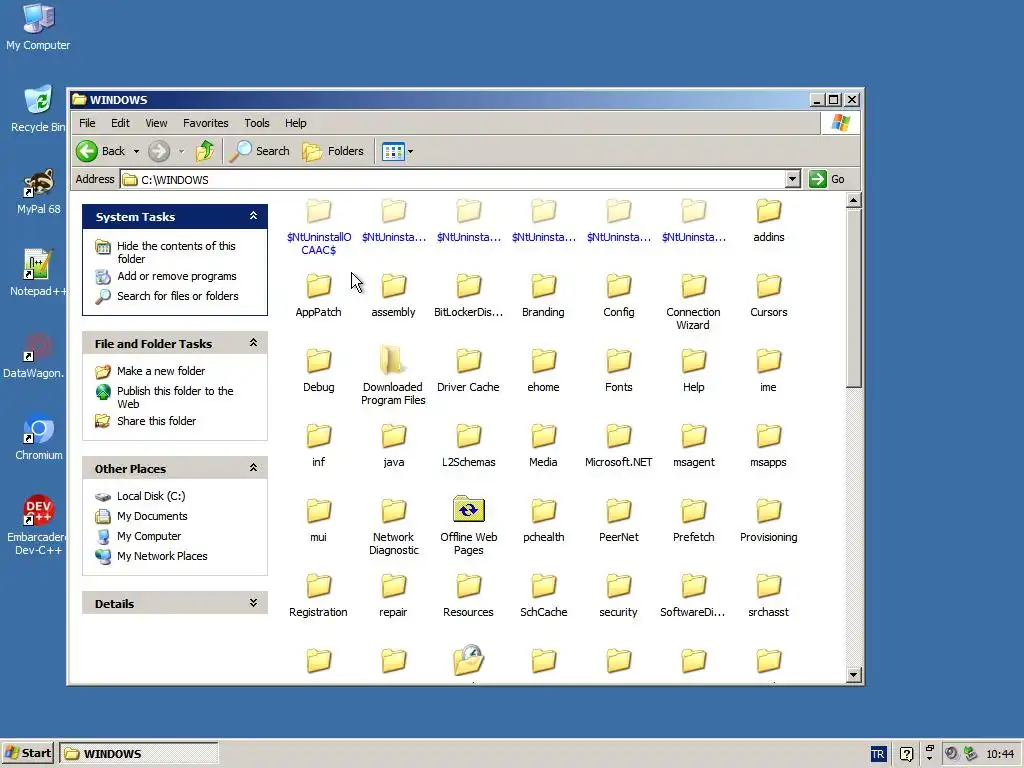The width and height of the screenshot is (1024, 768).
Task: Select the Branding folder
Action: pyautogui.click(x=543, y=295)
